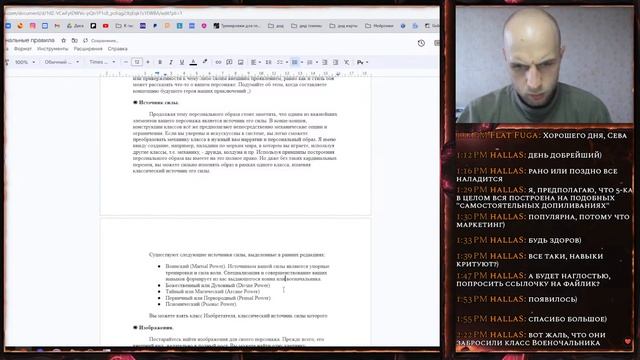Click the bullet item Воинский (Martial Power)
Viewport: 640px width, 360px height.
[247, 272]
